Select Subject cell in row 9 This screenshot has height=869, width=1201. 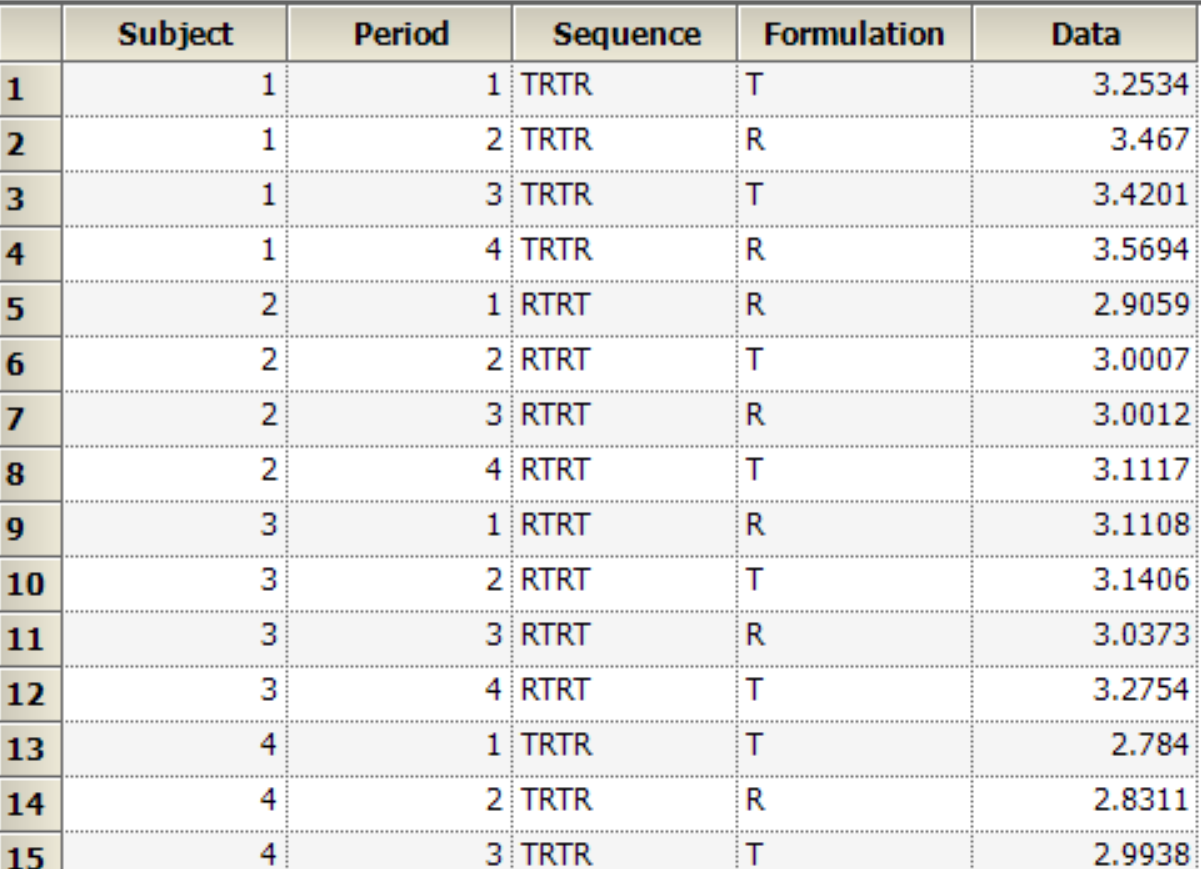[175, 525]
